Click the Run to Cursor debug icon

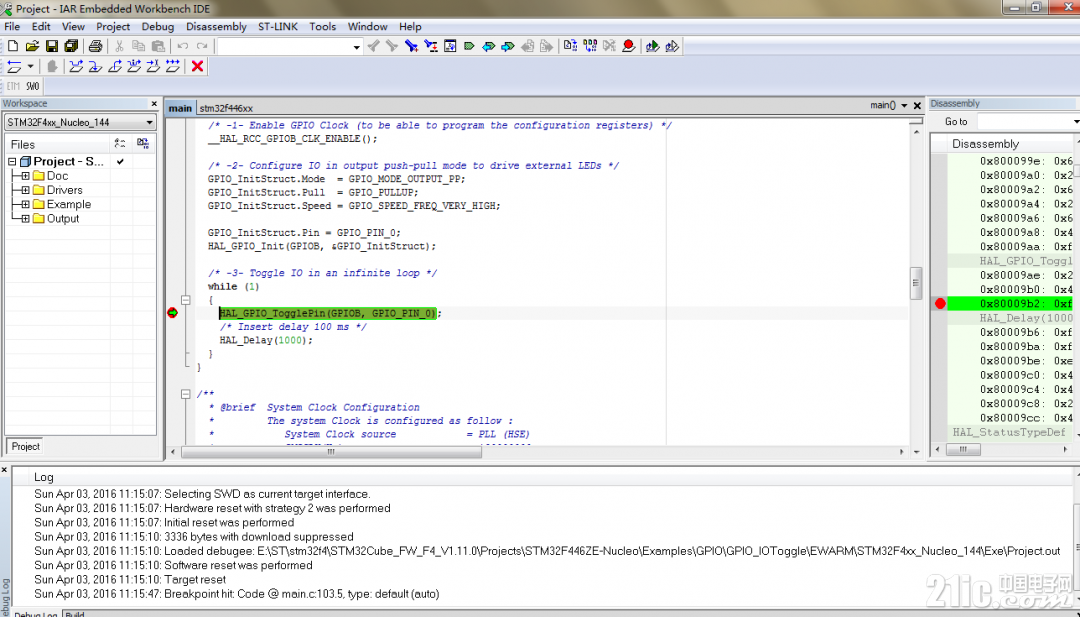pos(154,66)
